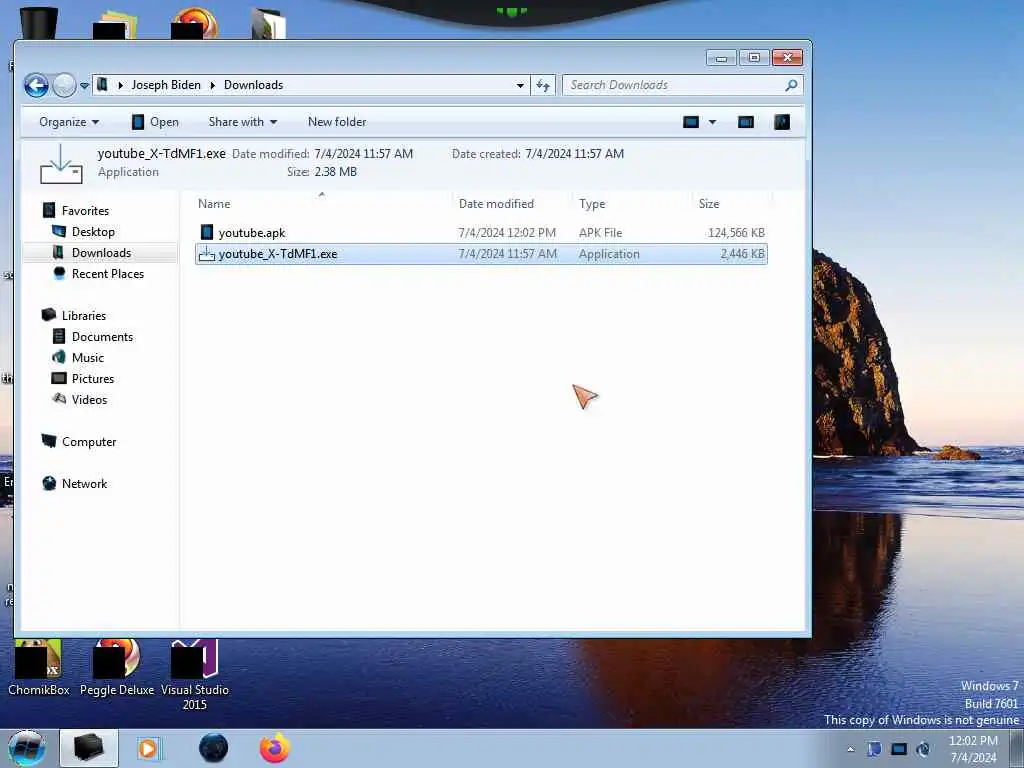The image size is (1024, 768).
Task: Refresh the Downloads folder view
Action: 543,86
